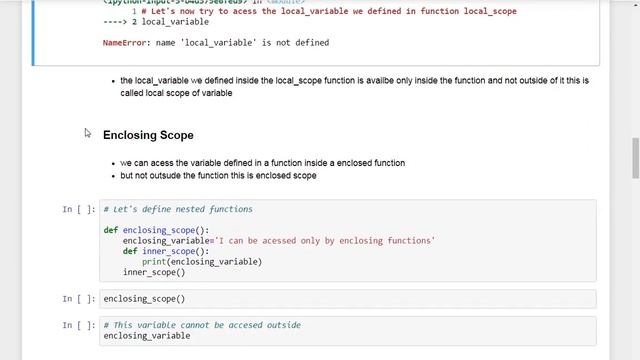Click the '----> 2 local_variable' traceback line
Viewport: 640px width, 360px height.
156,22
